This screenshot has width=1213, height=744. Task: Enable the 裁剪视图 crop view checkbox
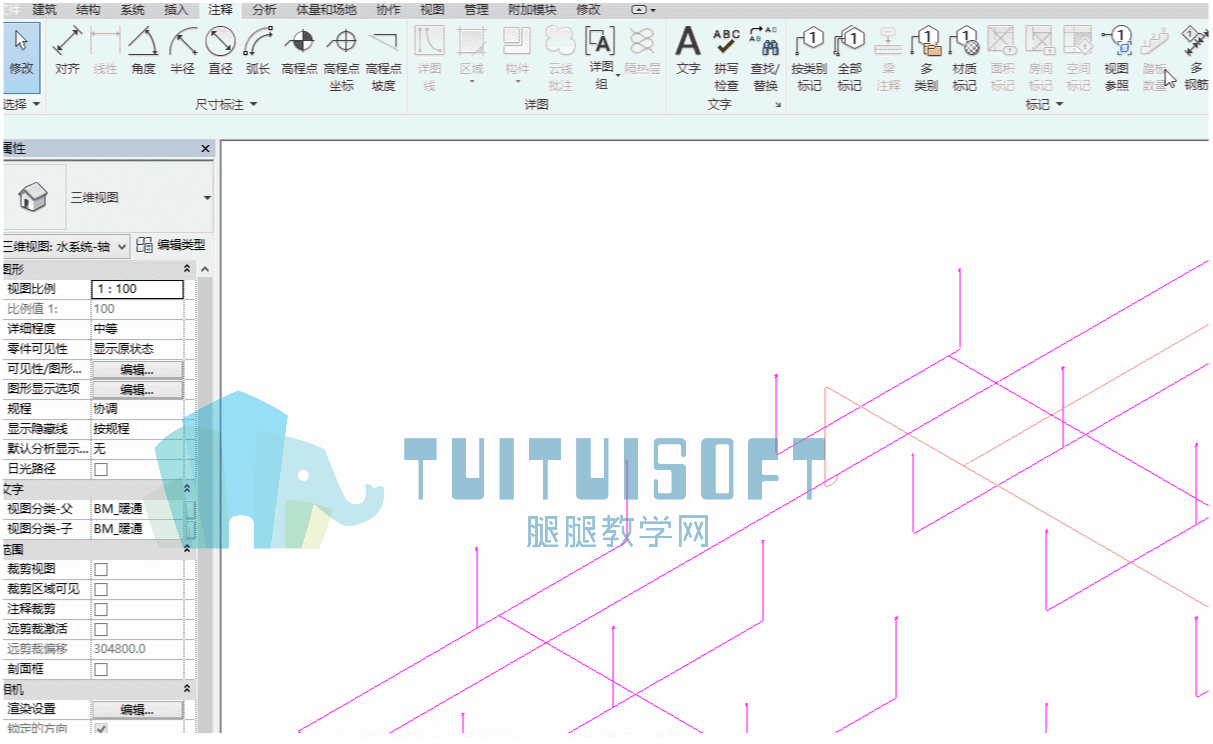coord(100,569)
